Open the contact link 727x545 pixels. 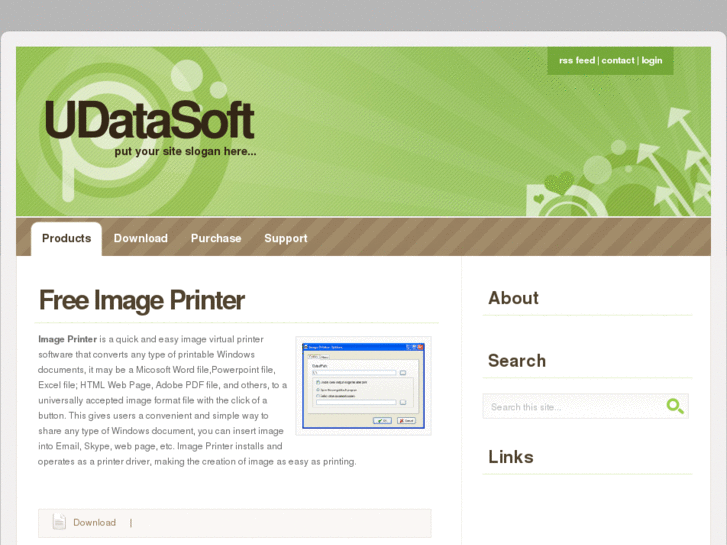point(618,60)
